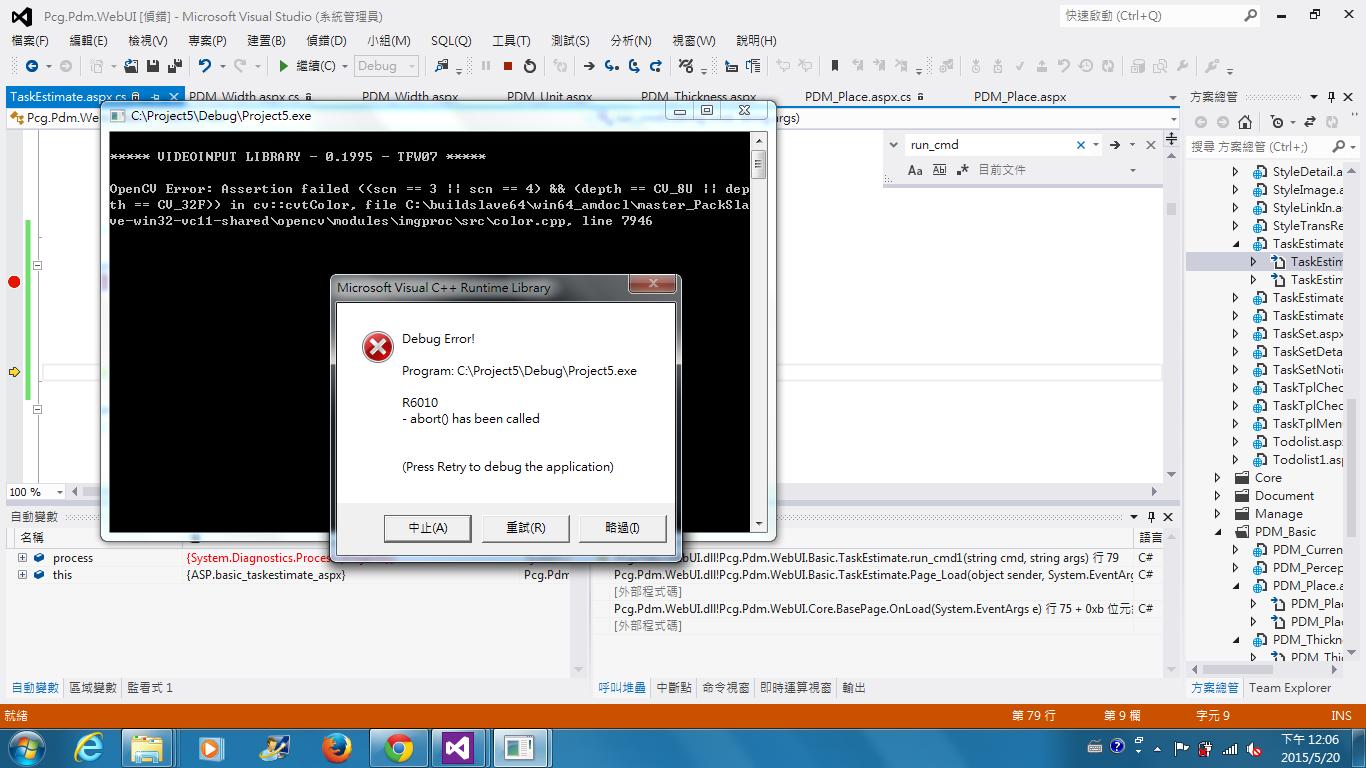Click the green Continue play icon
The width and height of the screenshot is (1366, 768).
tap(284, 66)
